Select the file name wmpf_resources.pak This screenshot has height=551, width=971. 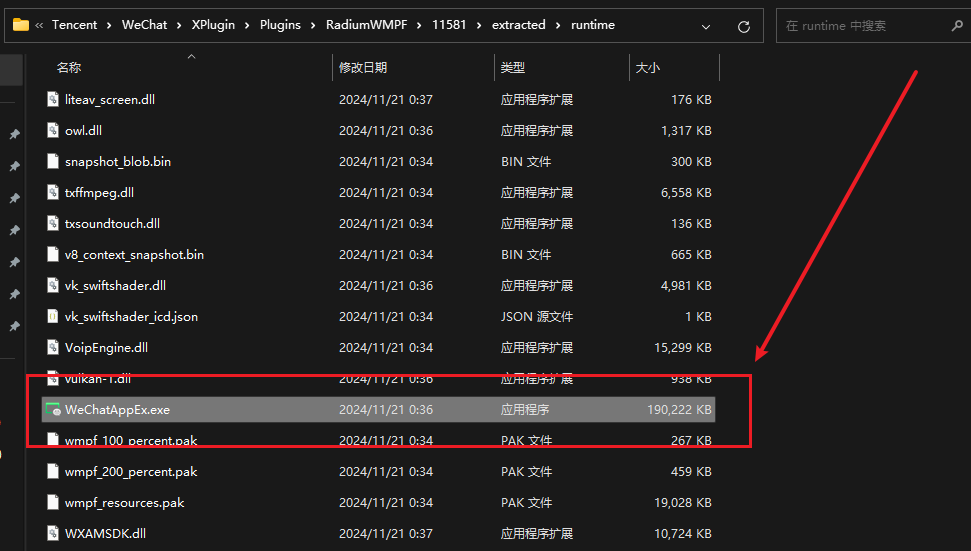click(x=124, y=502)
